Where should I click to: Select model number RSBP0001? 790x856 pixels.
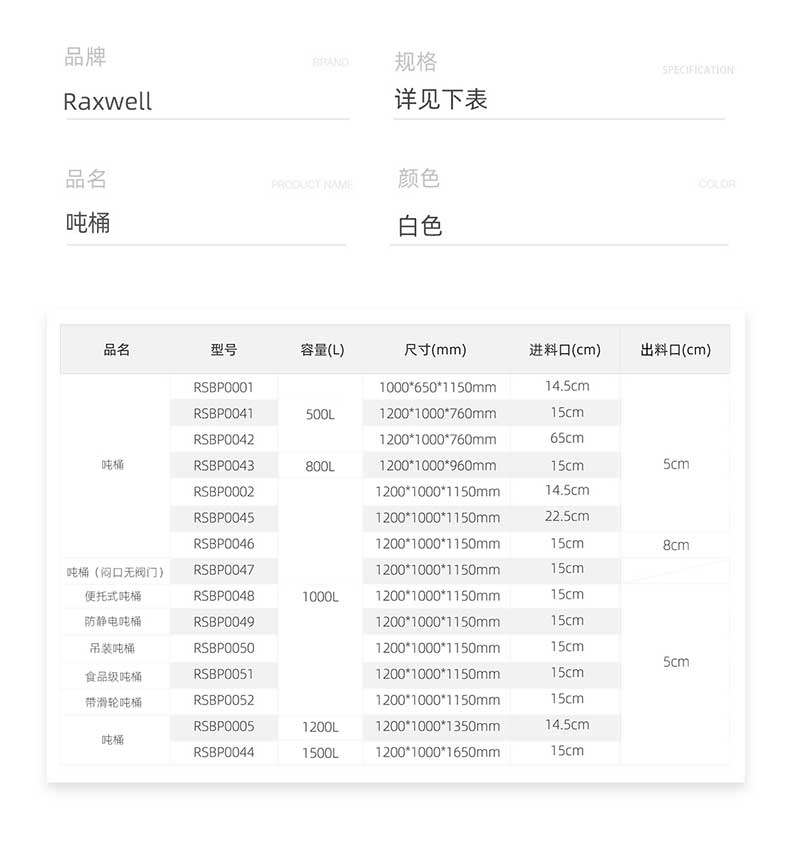click(224, 387)
